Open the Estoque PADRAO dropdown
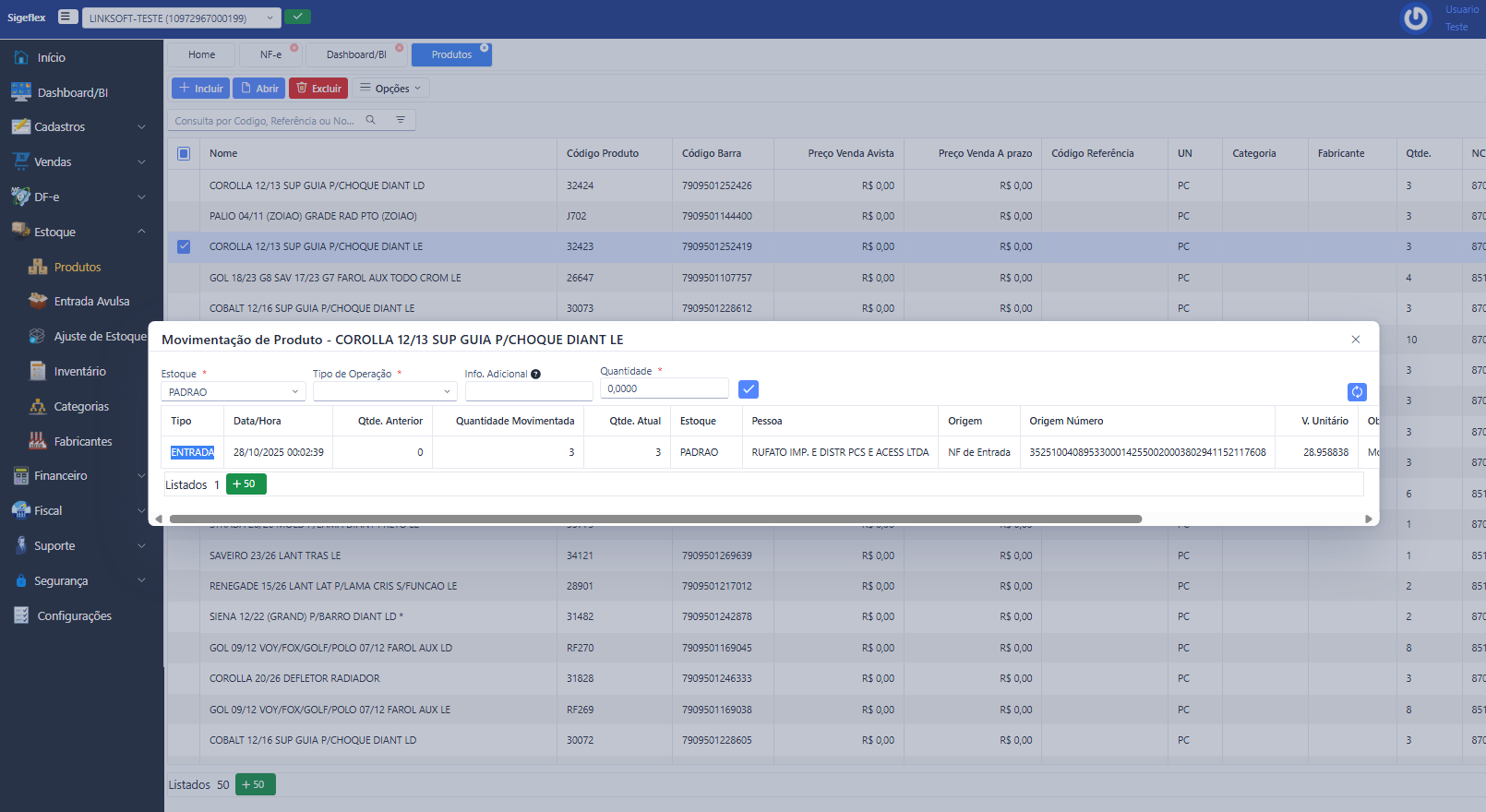 233,392
